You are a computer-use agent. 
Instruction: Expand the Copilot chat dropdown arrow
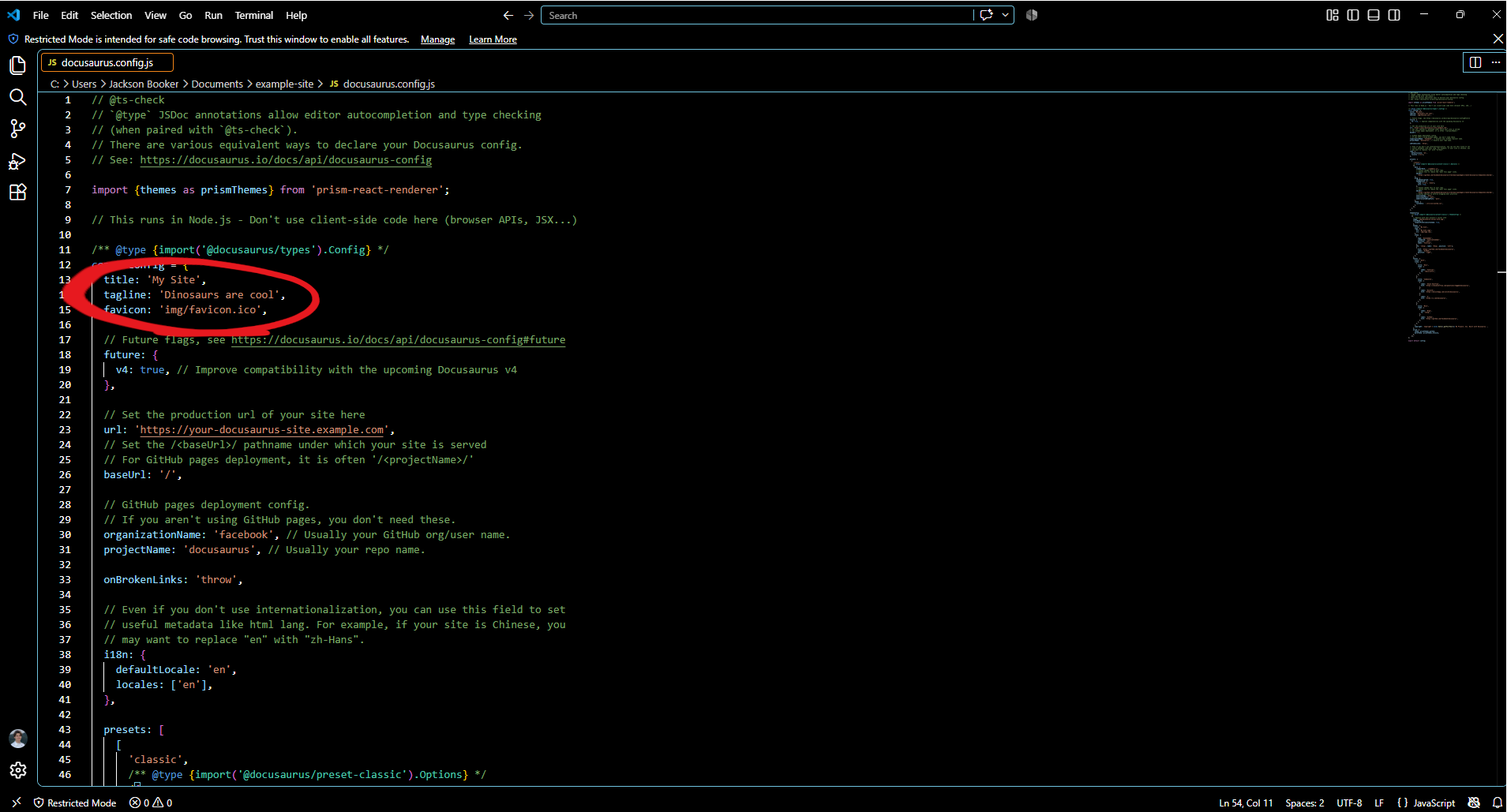pyautogui.click(x=1005, y=15)
